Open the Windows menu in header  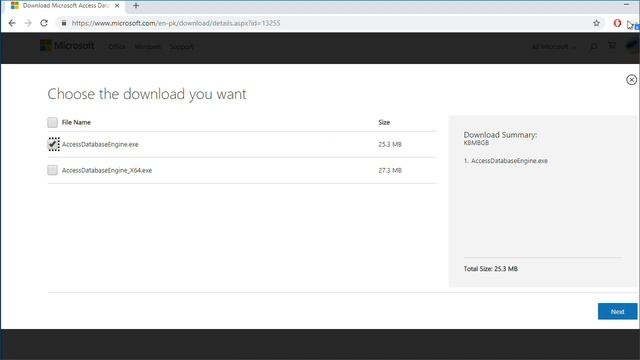(147, 47)
